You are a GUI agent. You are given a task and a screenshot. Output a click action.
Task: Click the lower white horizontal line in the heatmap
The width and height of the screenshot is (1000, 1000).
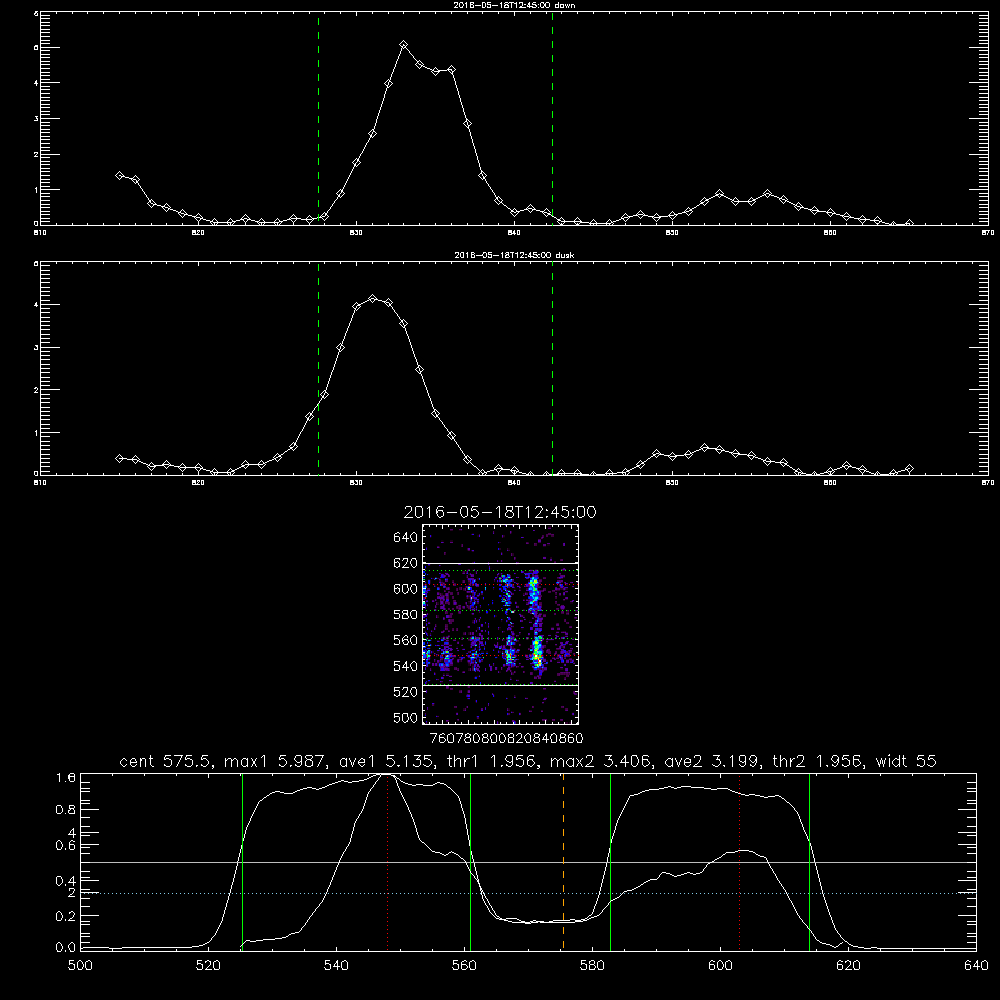click(x=500, y=686)
